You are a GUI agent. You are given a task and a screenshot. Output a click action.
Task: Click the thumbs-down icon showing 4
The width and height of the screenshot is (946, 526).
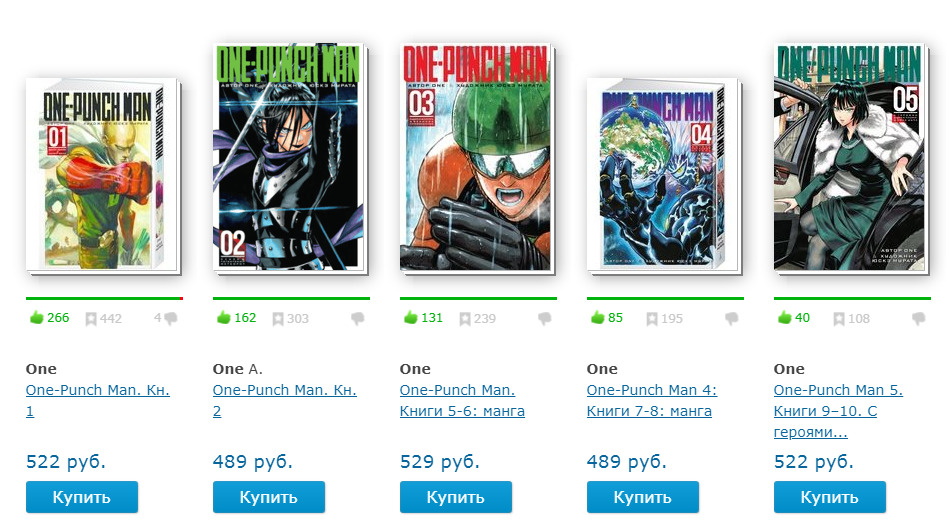coord(171,318)
